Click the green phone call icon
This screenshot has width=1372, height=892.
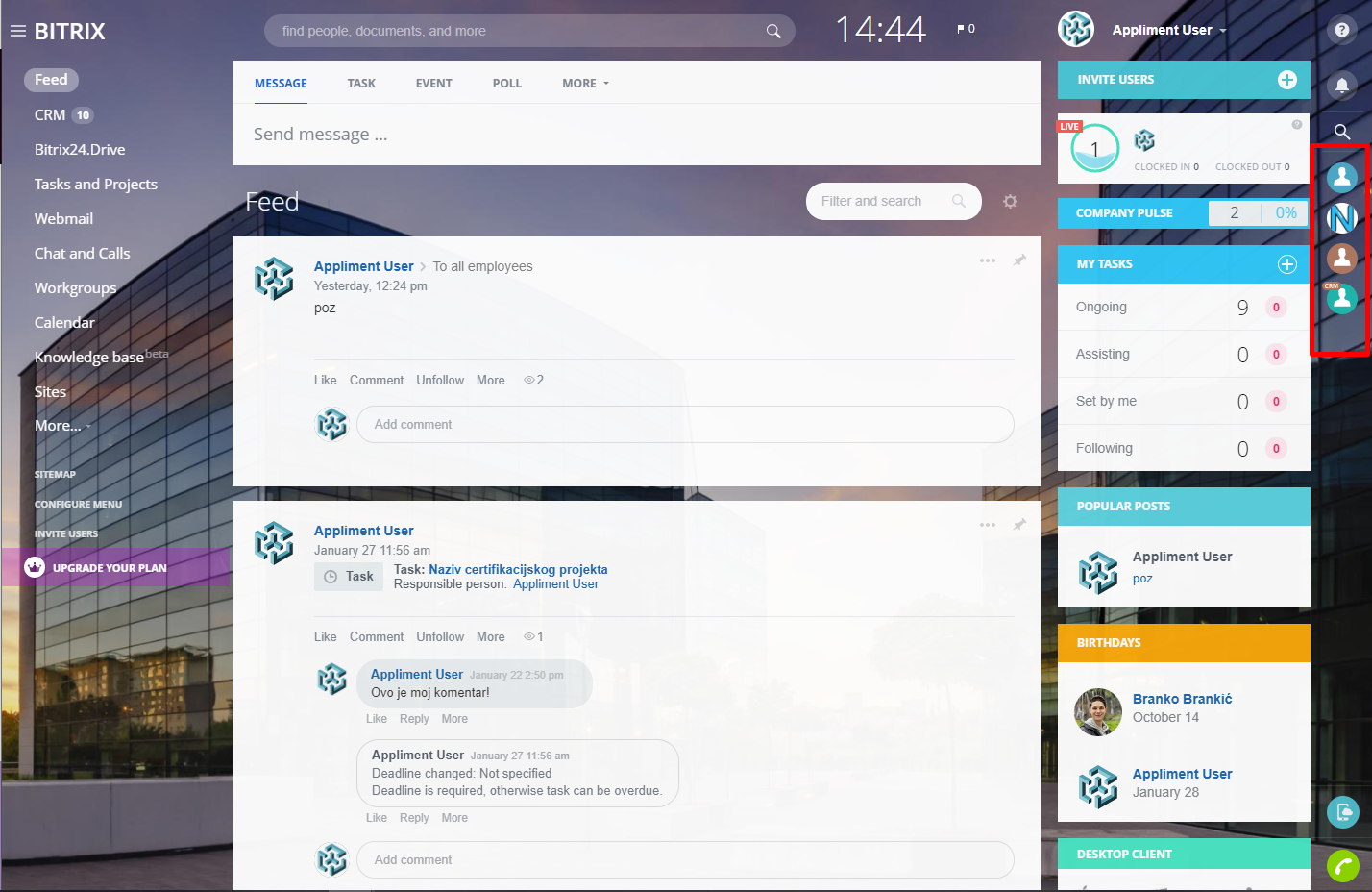[x=1342, y=866]
